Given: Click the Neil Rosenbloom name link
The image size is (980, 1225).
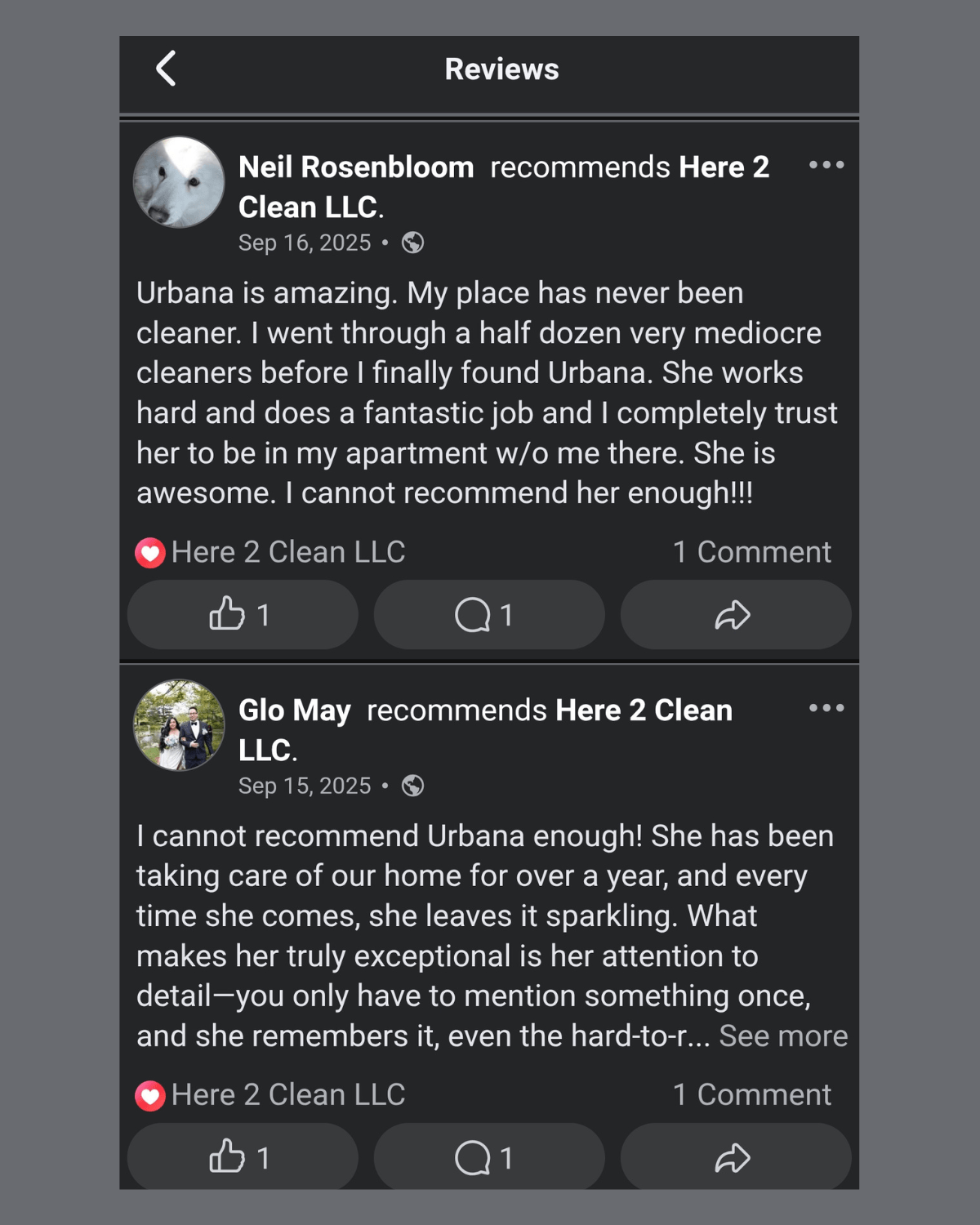Looking at the screenshot, I should point(356,167).
